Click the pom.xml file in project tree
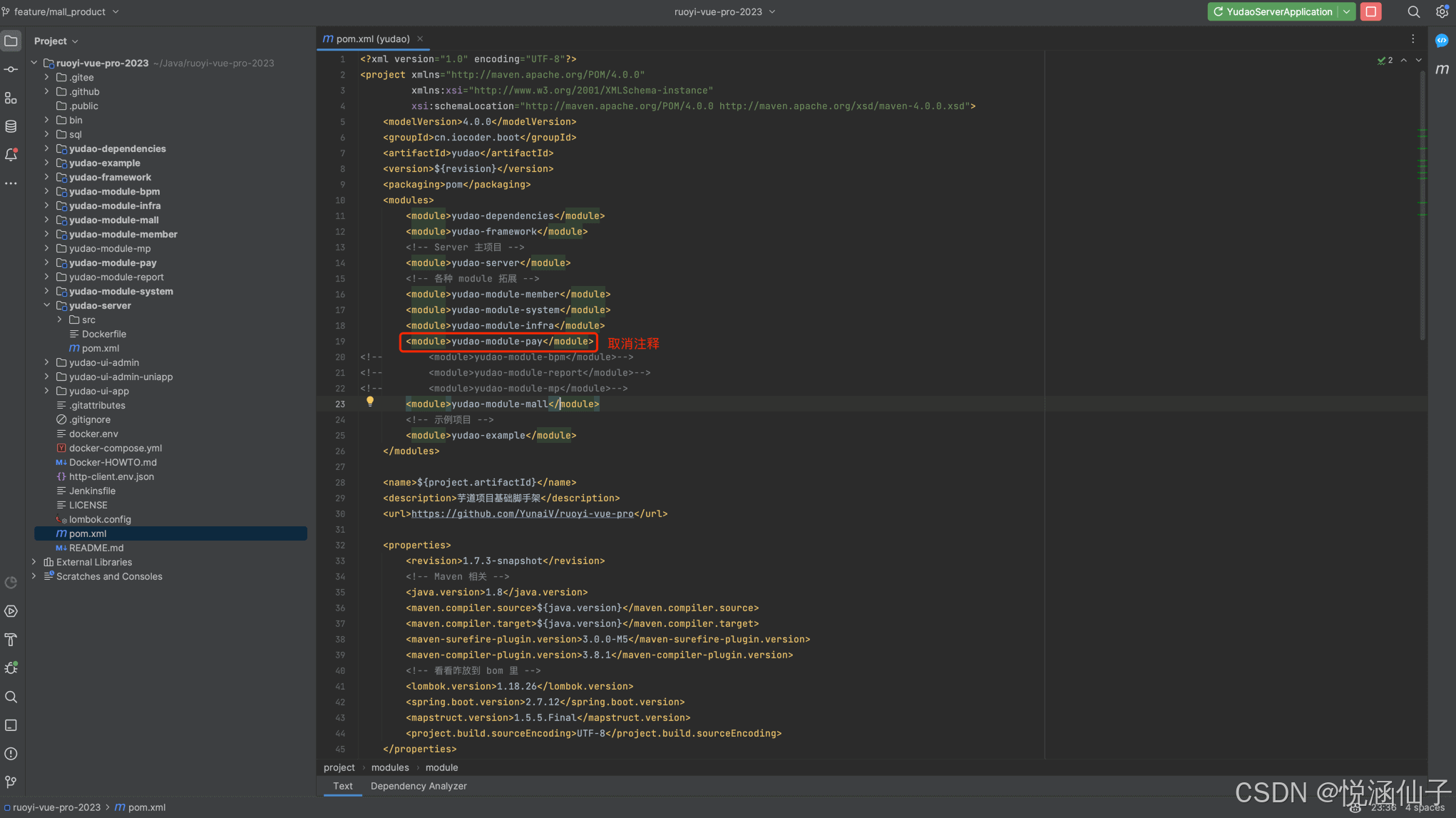This screenshot has width=1456, height=818. coord(88,532)
